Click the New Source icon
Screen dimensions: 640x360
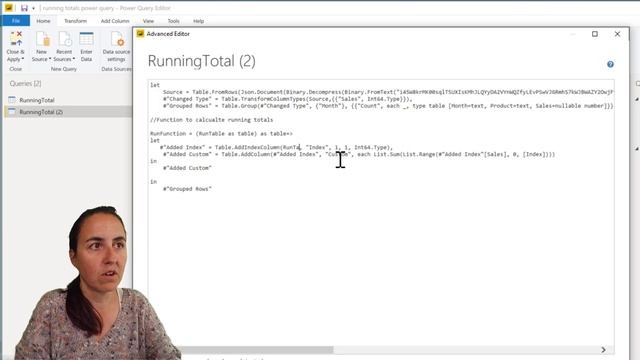[x=42, y=40]
